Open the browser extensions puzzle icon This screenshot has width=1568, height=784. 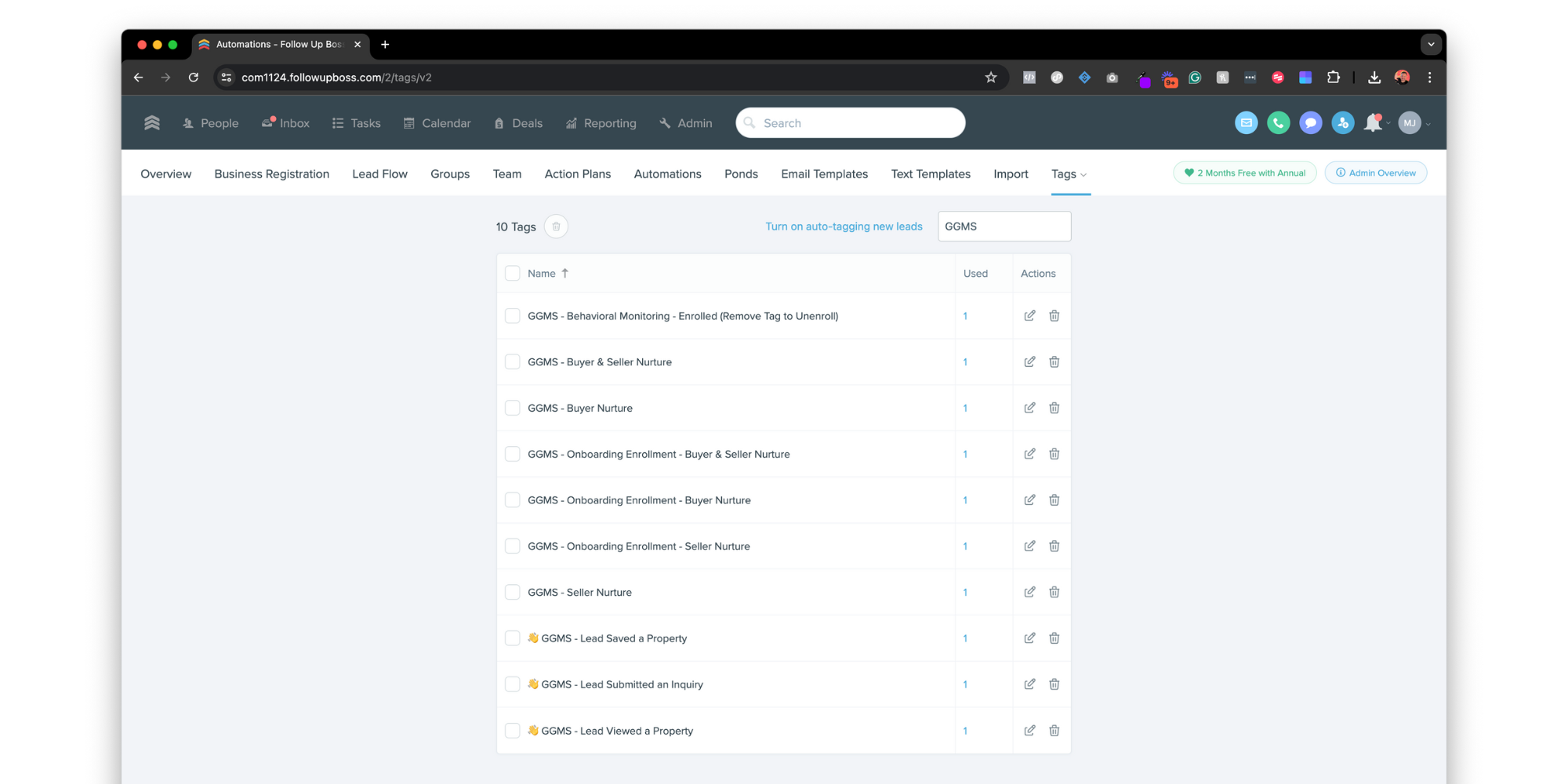click(1333, 78)
